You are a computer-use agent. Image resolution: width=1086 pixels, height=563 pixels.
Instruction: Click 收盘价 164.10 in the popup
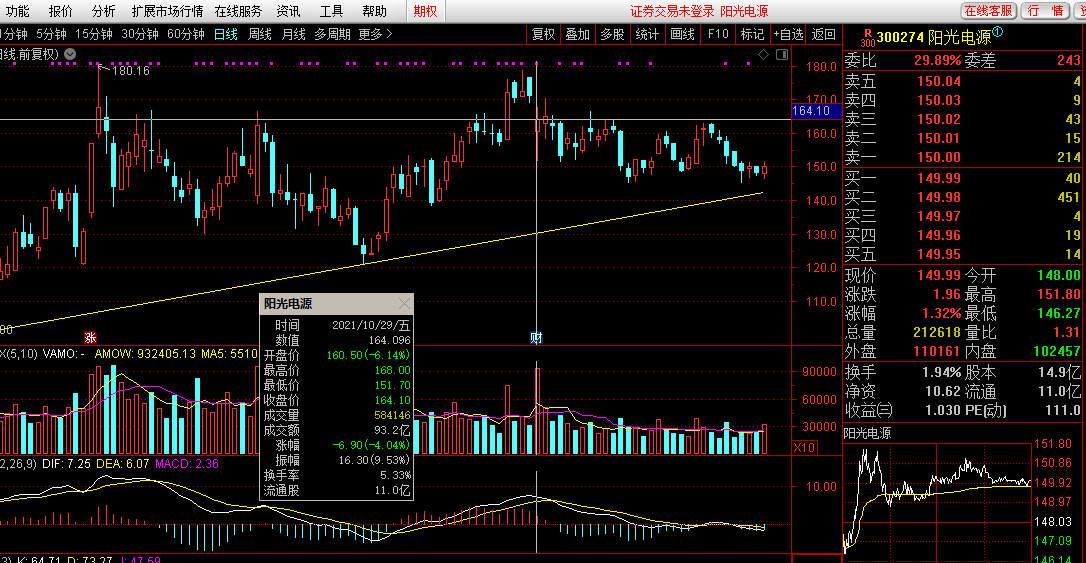337,400
